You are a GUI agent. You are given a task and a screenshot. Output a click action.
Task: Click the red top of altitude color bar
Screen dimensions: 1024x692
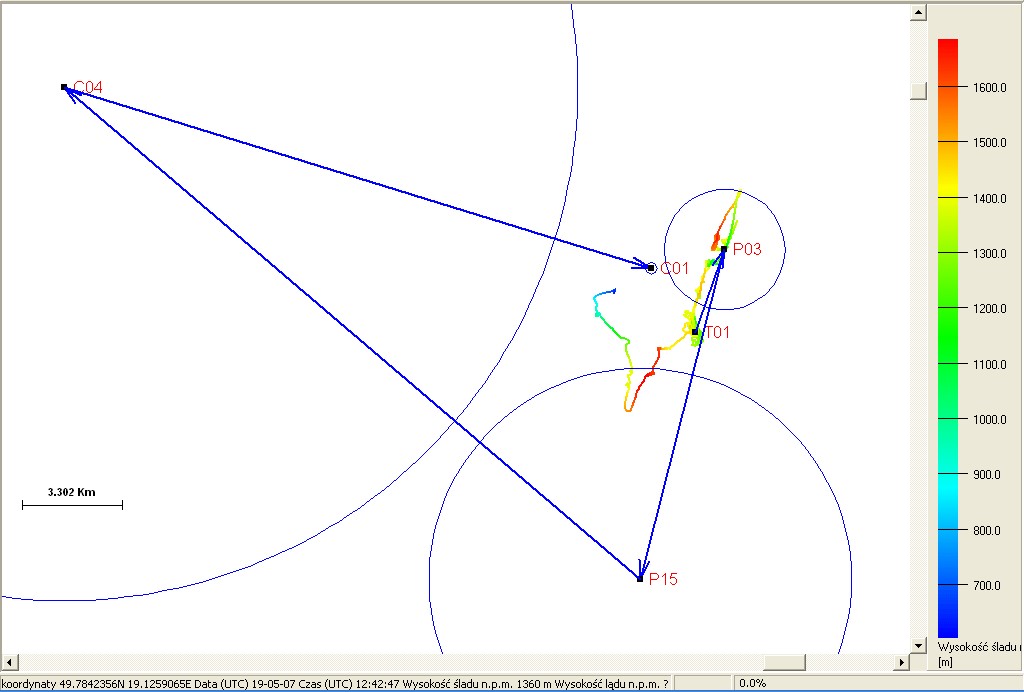tap(948, 44)
